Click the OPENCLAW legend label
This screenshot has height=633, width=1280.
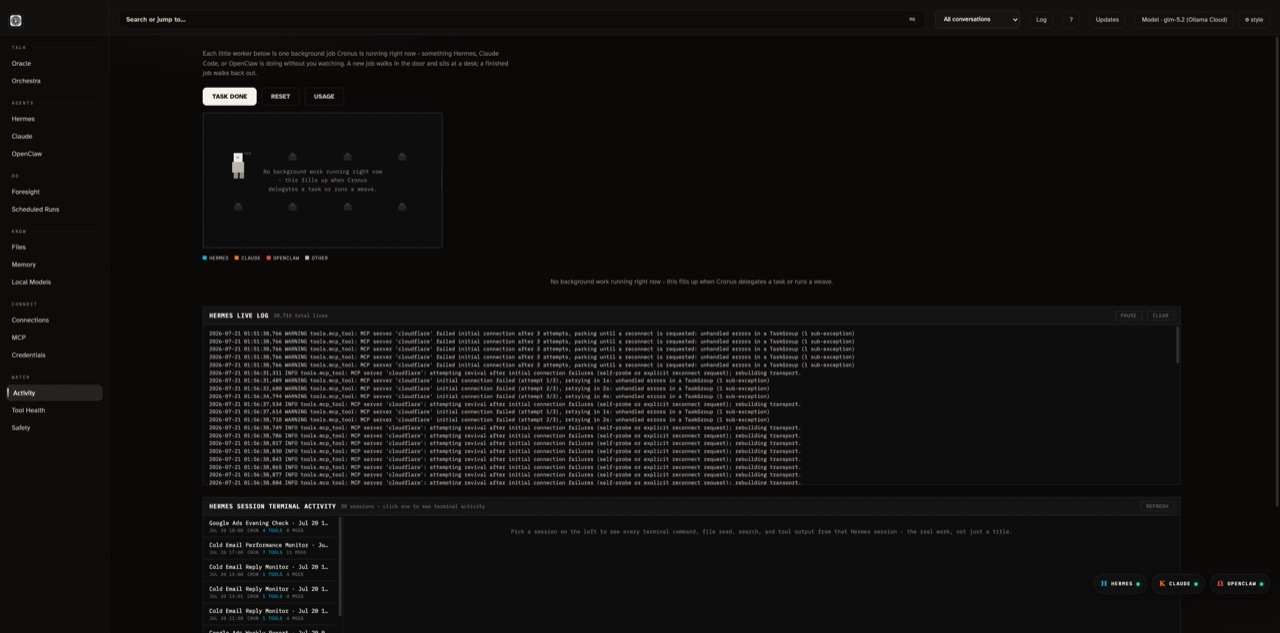286,258
